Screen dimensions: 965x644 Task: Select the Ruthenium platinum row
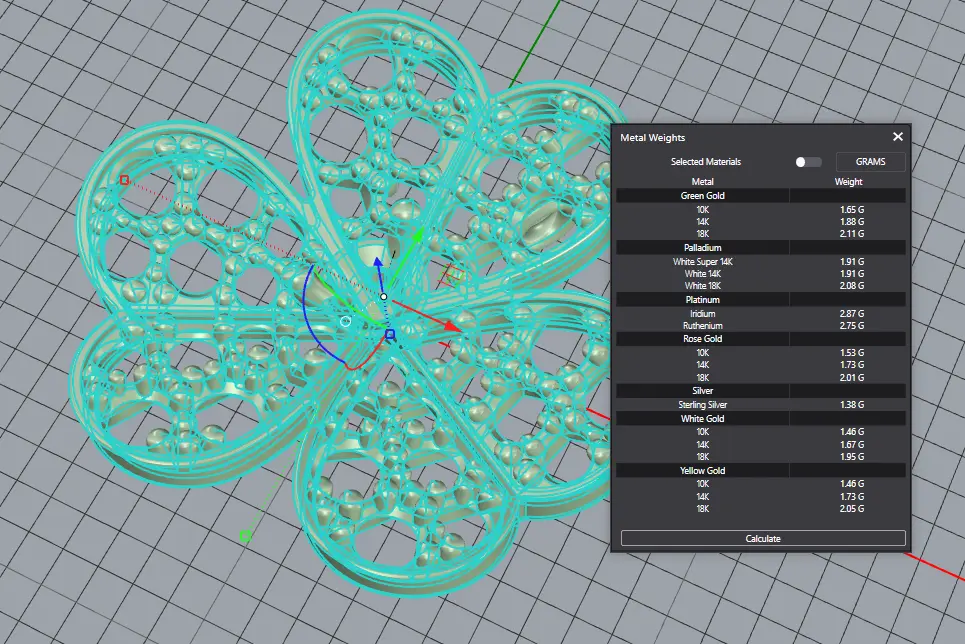[x=761, y=326]
